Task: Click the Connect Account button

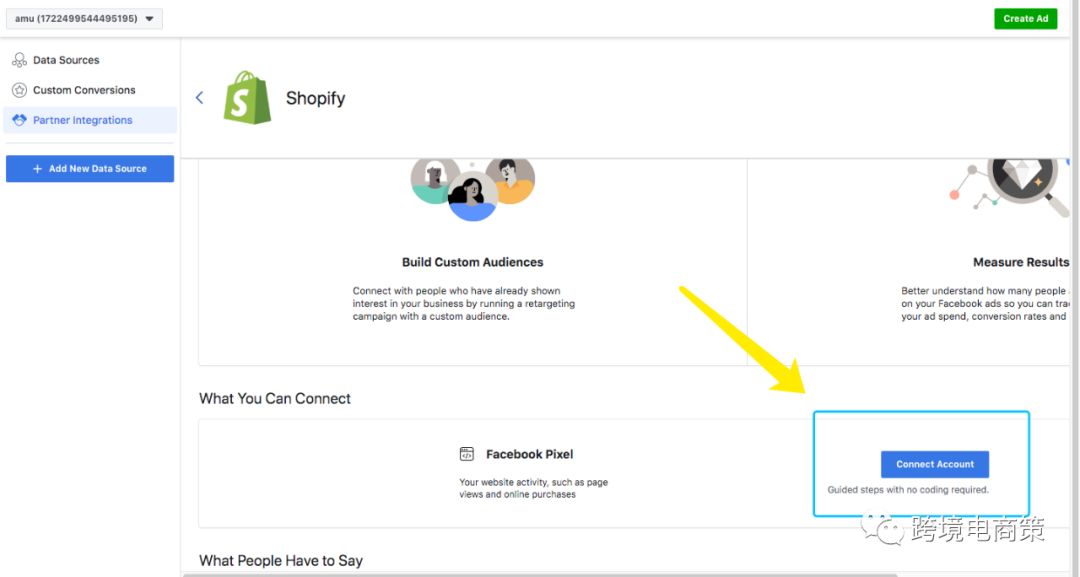Action: (935, 465)
